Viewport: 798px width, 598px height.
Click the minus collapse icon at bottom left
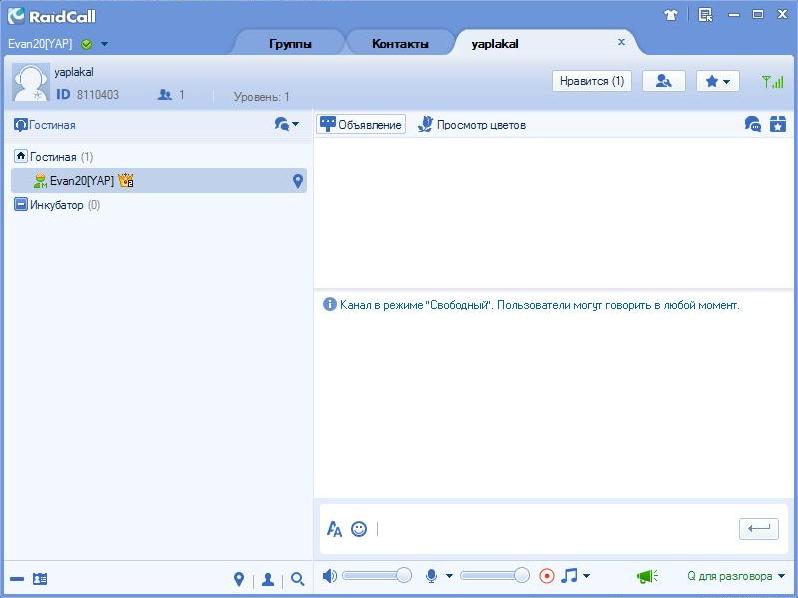(17, 579)
